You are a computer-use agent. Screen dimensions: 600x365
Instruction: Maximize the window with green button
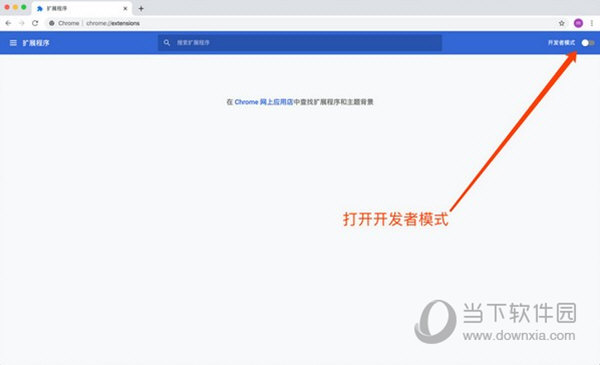click(24, 7)
